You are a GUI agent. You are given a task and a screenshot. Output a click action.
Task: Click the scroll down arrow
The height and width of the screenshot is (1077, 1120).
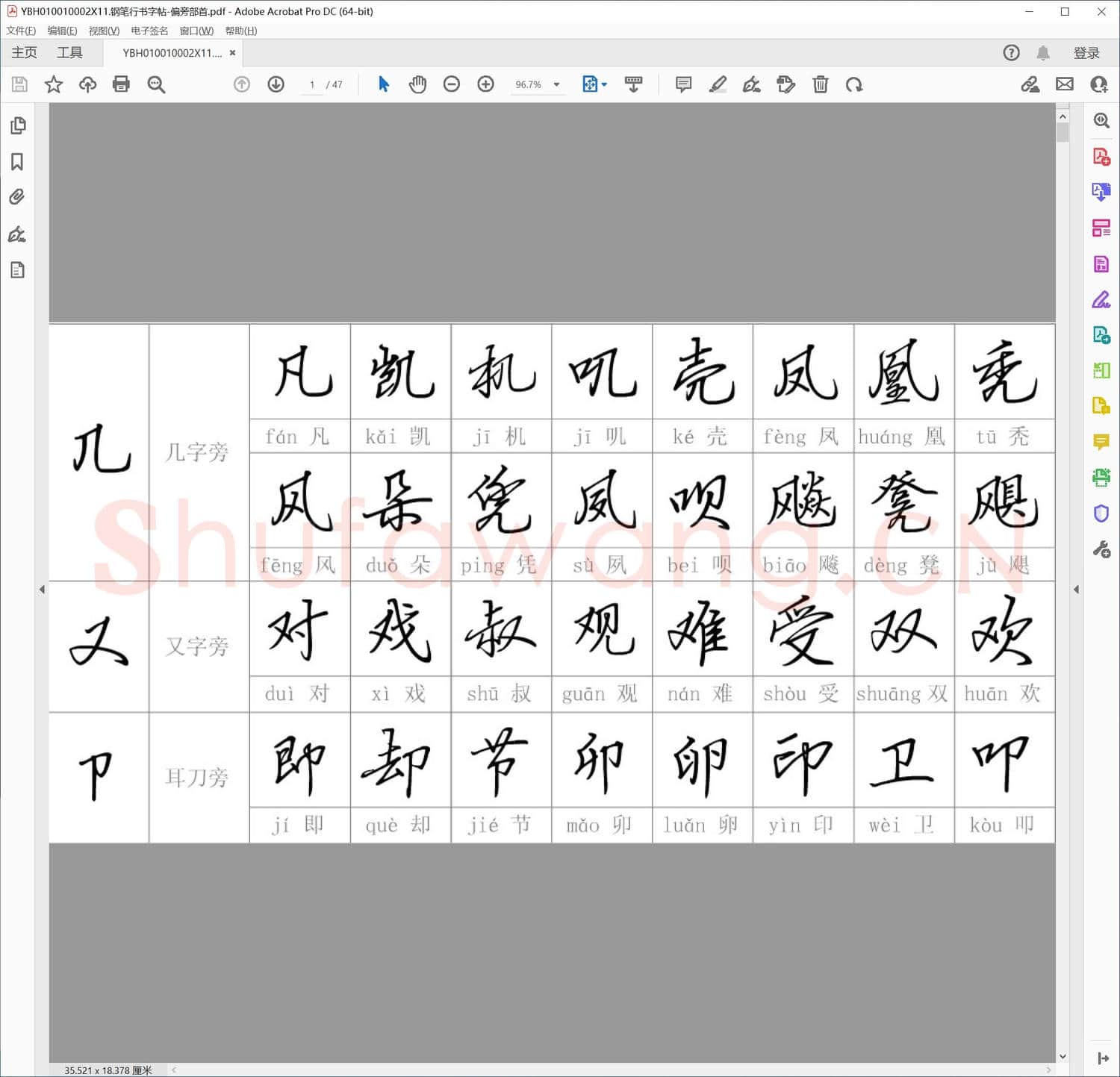1063,1056
